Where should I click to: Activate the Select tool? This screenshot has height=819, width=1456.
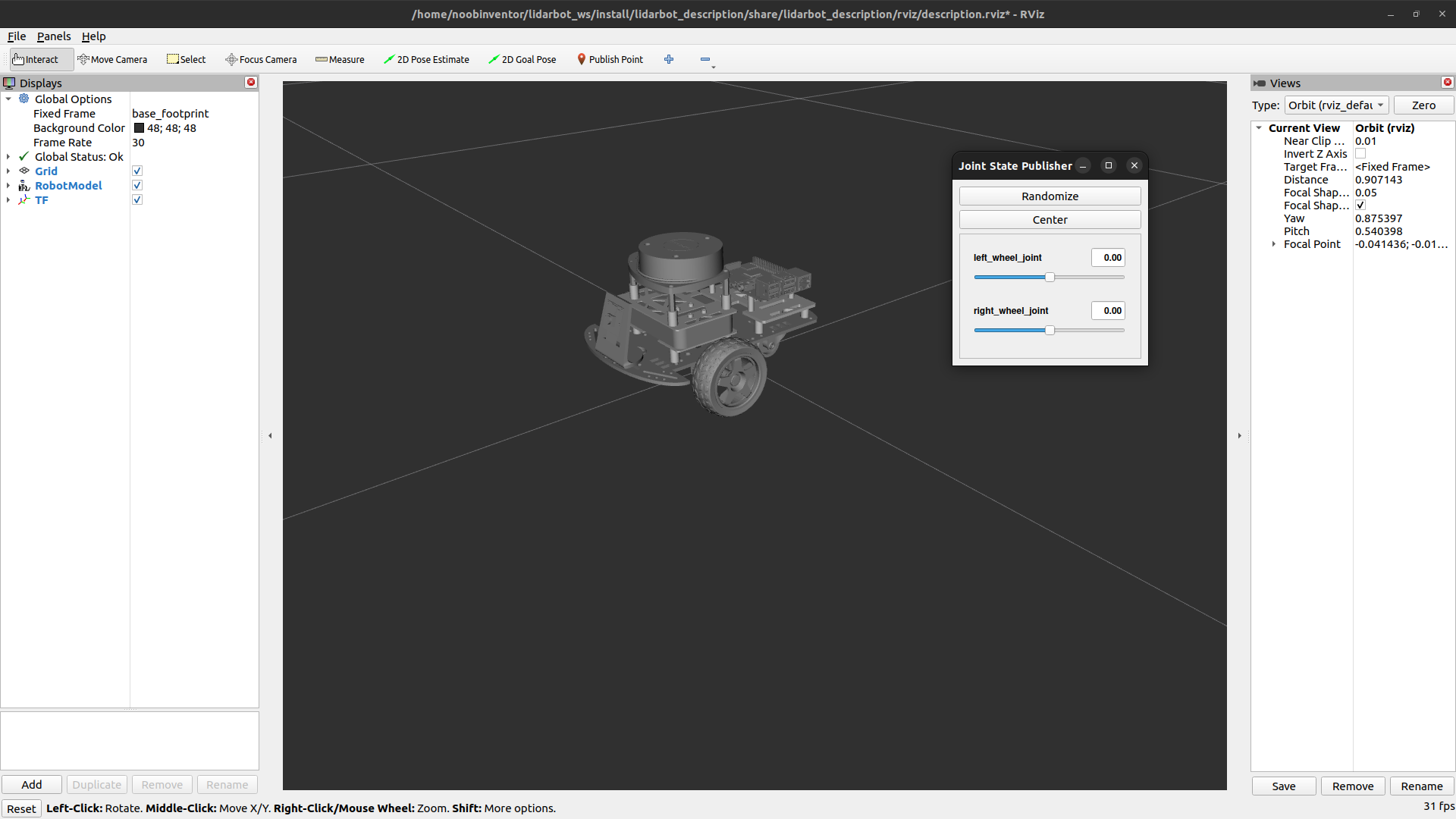tap(187, 59)
